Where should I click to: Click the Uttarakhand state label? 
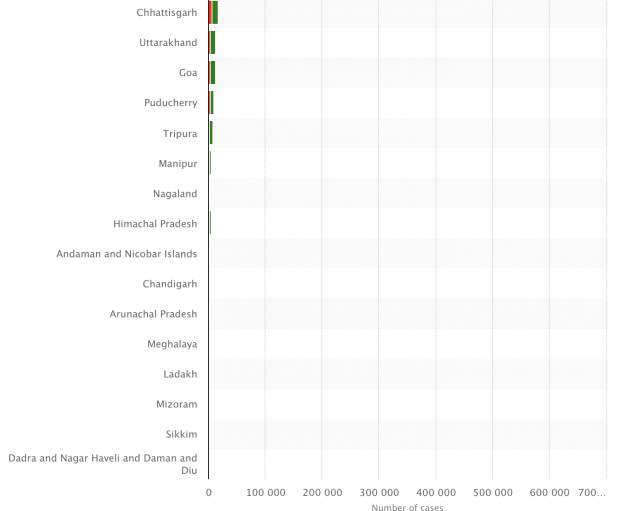168,43
